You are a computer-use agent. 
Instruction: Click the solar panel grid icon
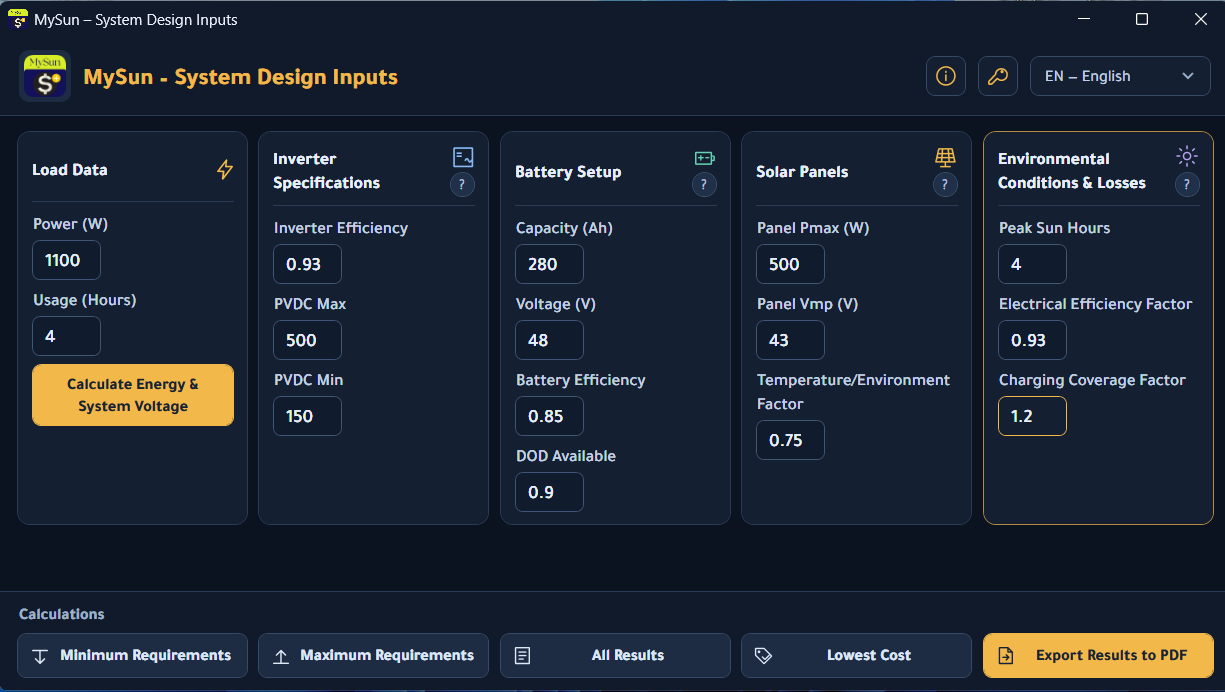946,157
